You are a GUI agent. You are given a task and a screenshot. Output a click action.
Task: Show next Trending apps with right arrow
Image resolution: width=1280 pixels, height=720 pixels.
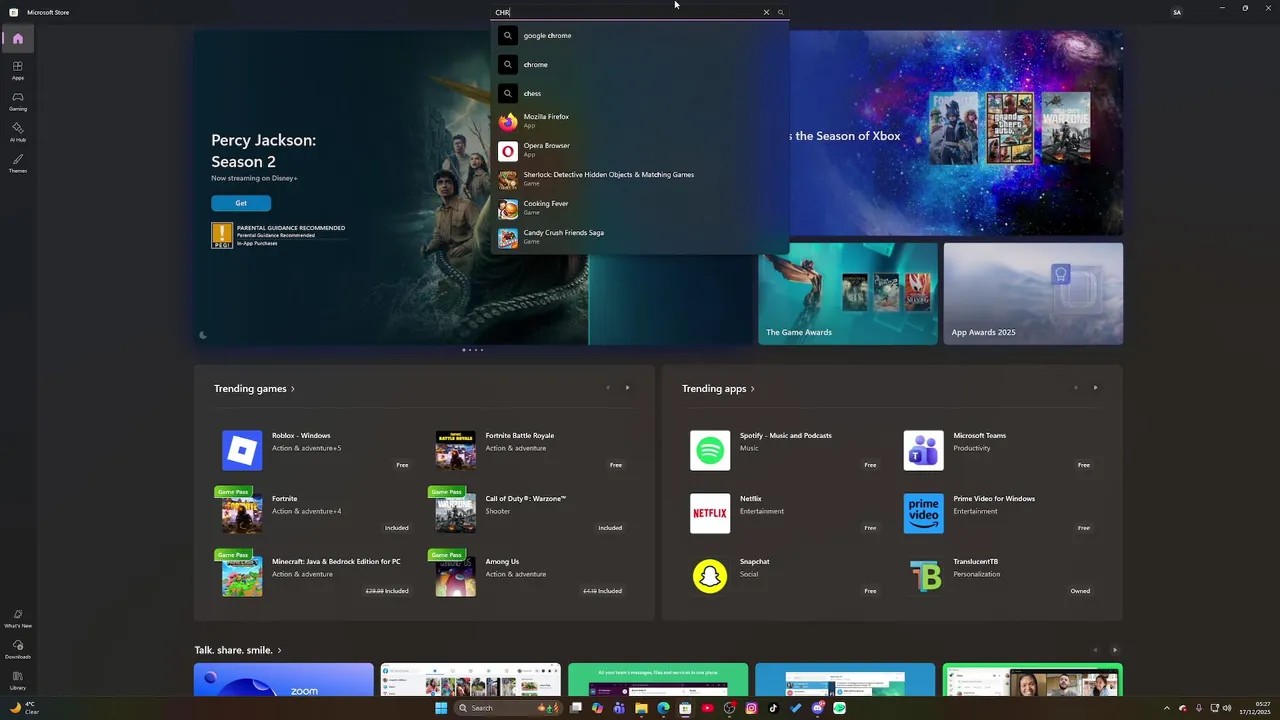1095,388
